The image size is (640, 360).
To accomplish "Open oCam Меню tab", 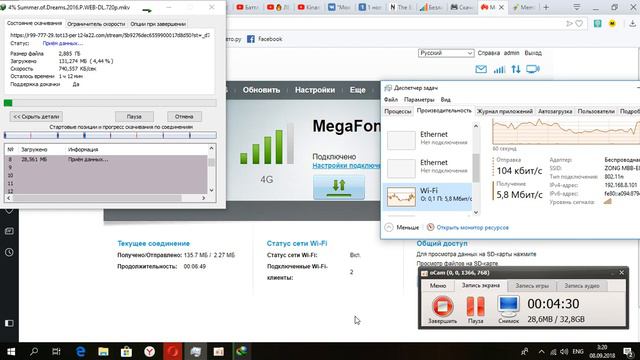I will tap(438, 286).
